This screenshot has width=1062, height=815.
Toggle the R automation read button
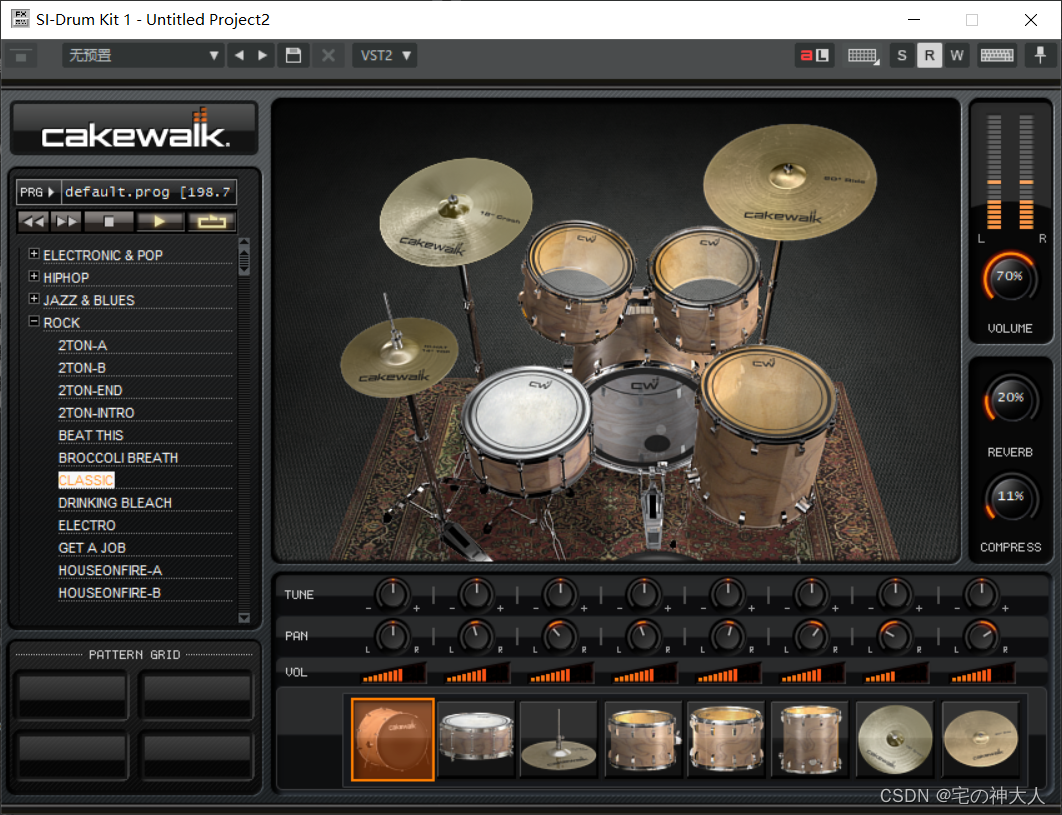pos(929,56)
